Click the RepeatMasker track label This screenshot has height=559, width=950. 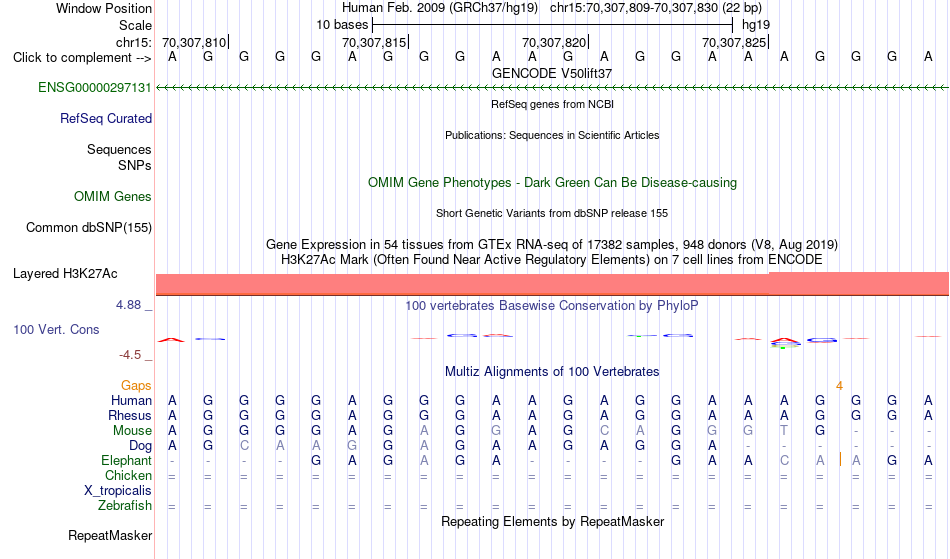(110, 535)
